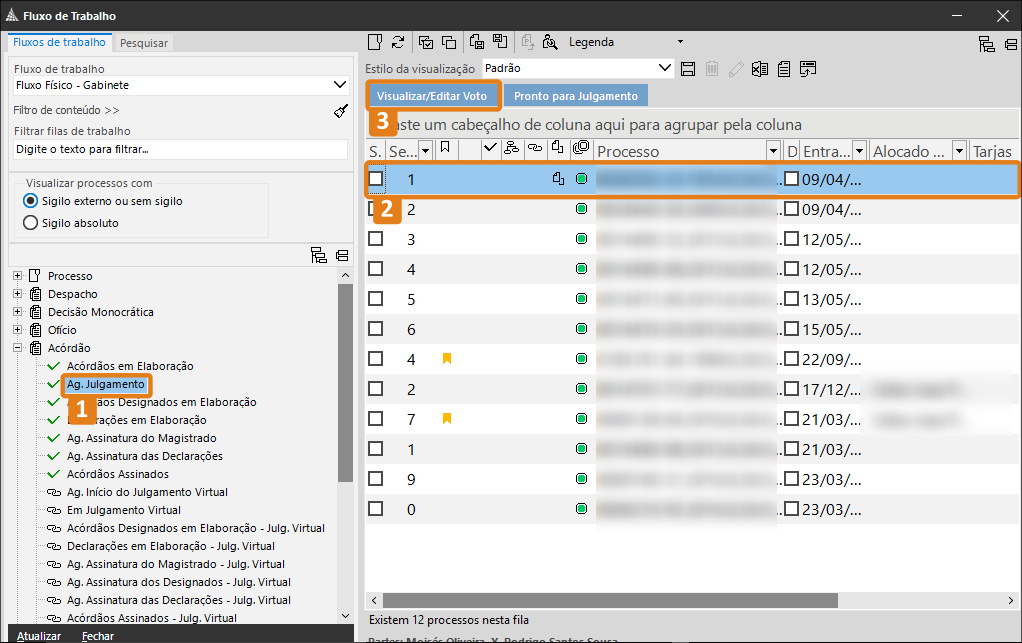The height and width of the screenshot is (643, 1022).
Task: Click Fechar in the bottom bar
Action: click(98, 636)
